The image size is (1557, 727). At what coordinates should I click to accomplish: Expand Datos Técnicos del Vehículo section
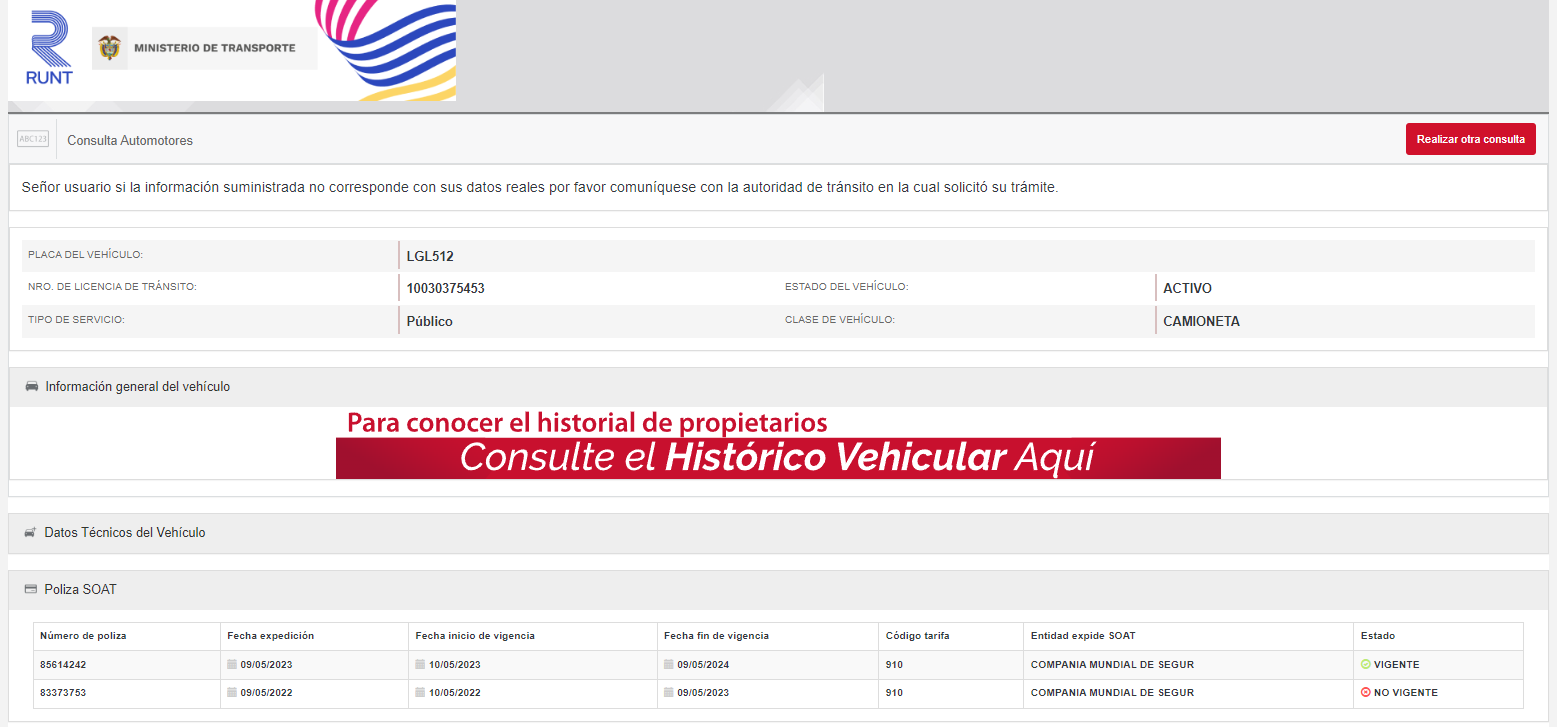(125, 533)
